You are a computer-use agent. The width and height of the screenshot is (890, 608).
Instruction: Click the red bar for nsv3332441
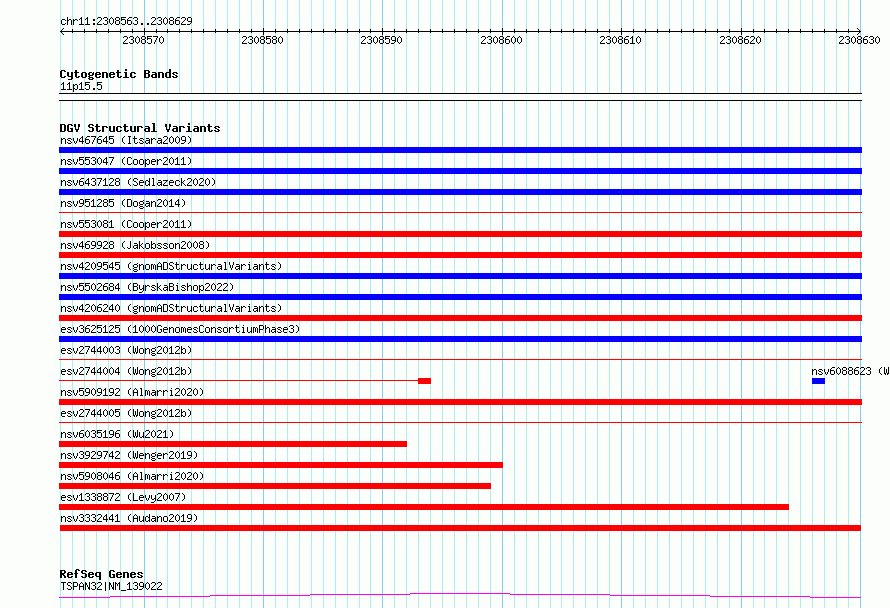coord(460,528)
